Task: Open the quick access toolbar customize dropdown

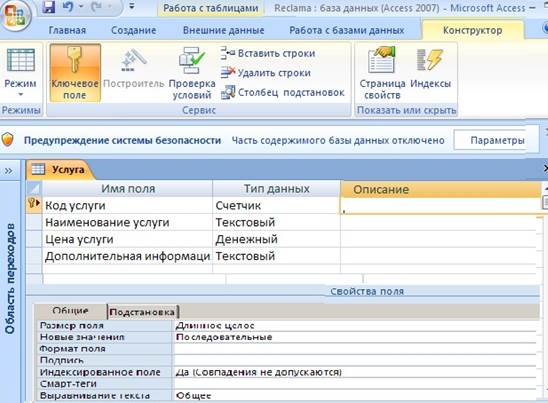Action: click(x=132, y=7)
